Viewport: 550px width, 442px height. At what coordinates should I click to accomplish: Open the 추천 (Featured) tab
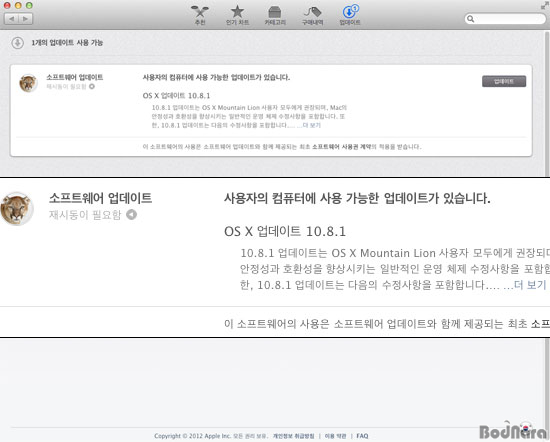pyautogui.click(x=200, y=15)
